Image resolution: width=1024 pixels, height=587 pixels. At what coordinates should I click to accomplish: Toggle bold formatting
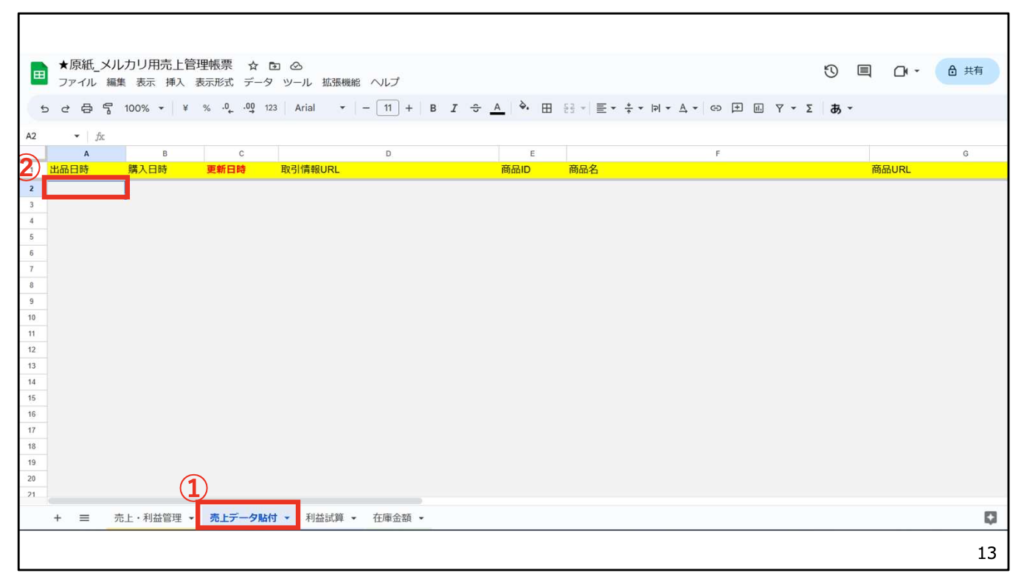click(433, 108)
